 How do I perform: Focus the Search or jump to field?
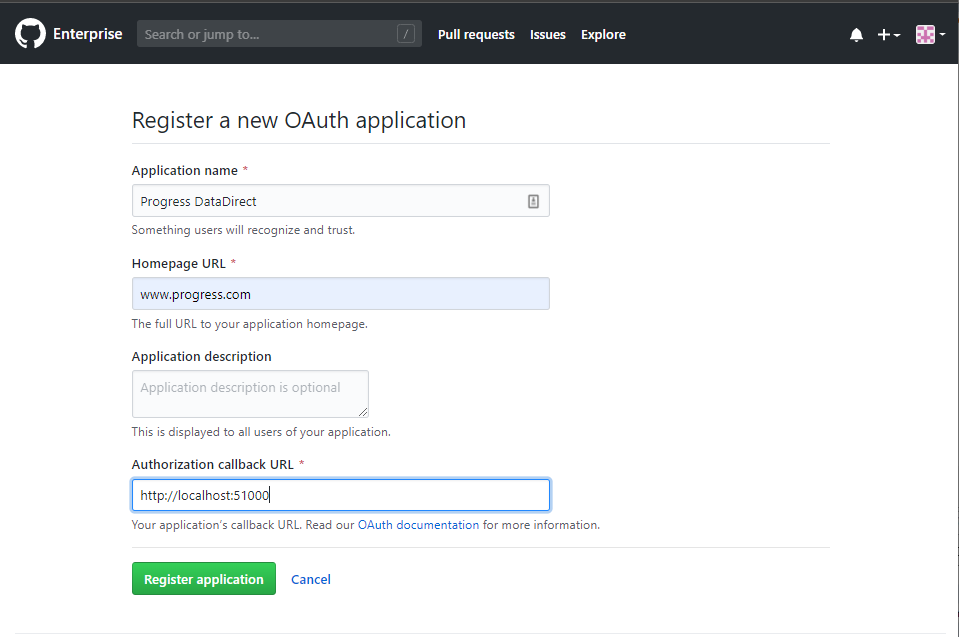click(279, 34)
